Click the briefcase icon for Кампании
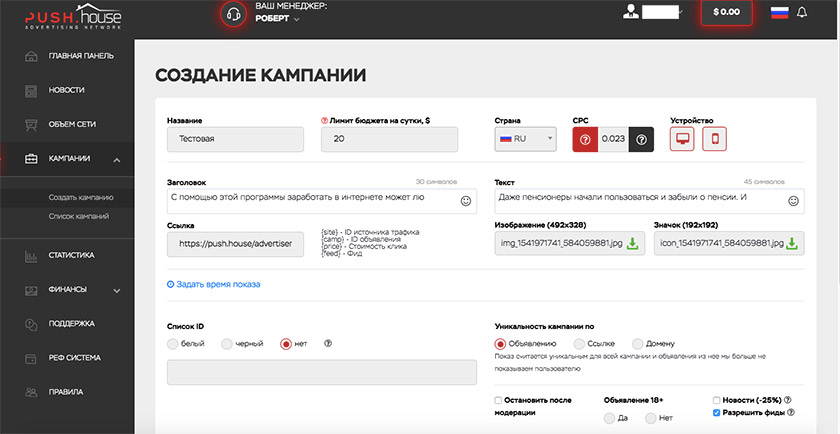840x434 pixels. coord(31,159)
